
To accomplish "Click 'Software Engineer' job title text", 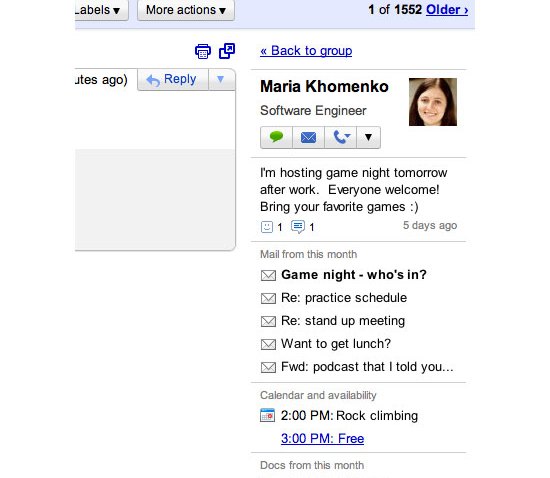I will point(313,111).
